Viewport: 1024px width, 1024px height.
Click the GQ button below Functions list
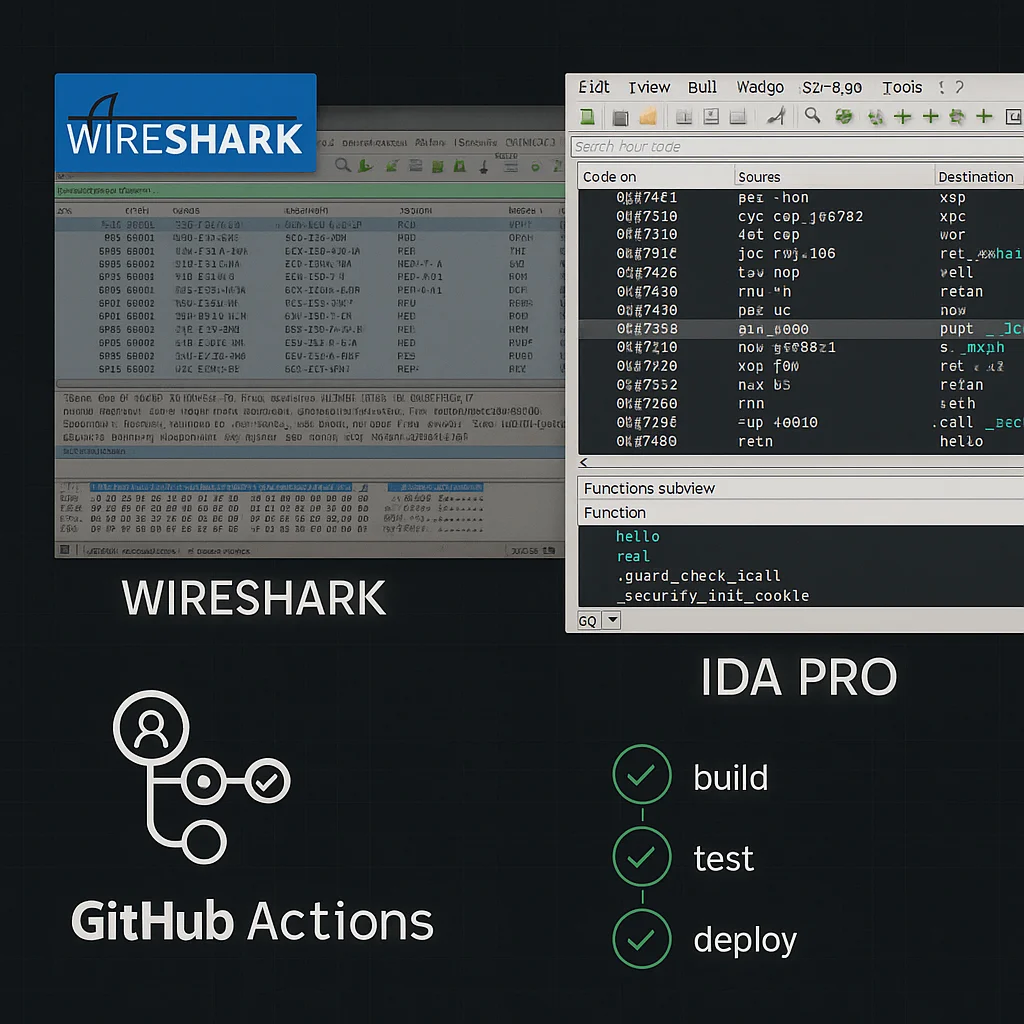coord(588,620)
